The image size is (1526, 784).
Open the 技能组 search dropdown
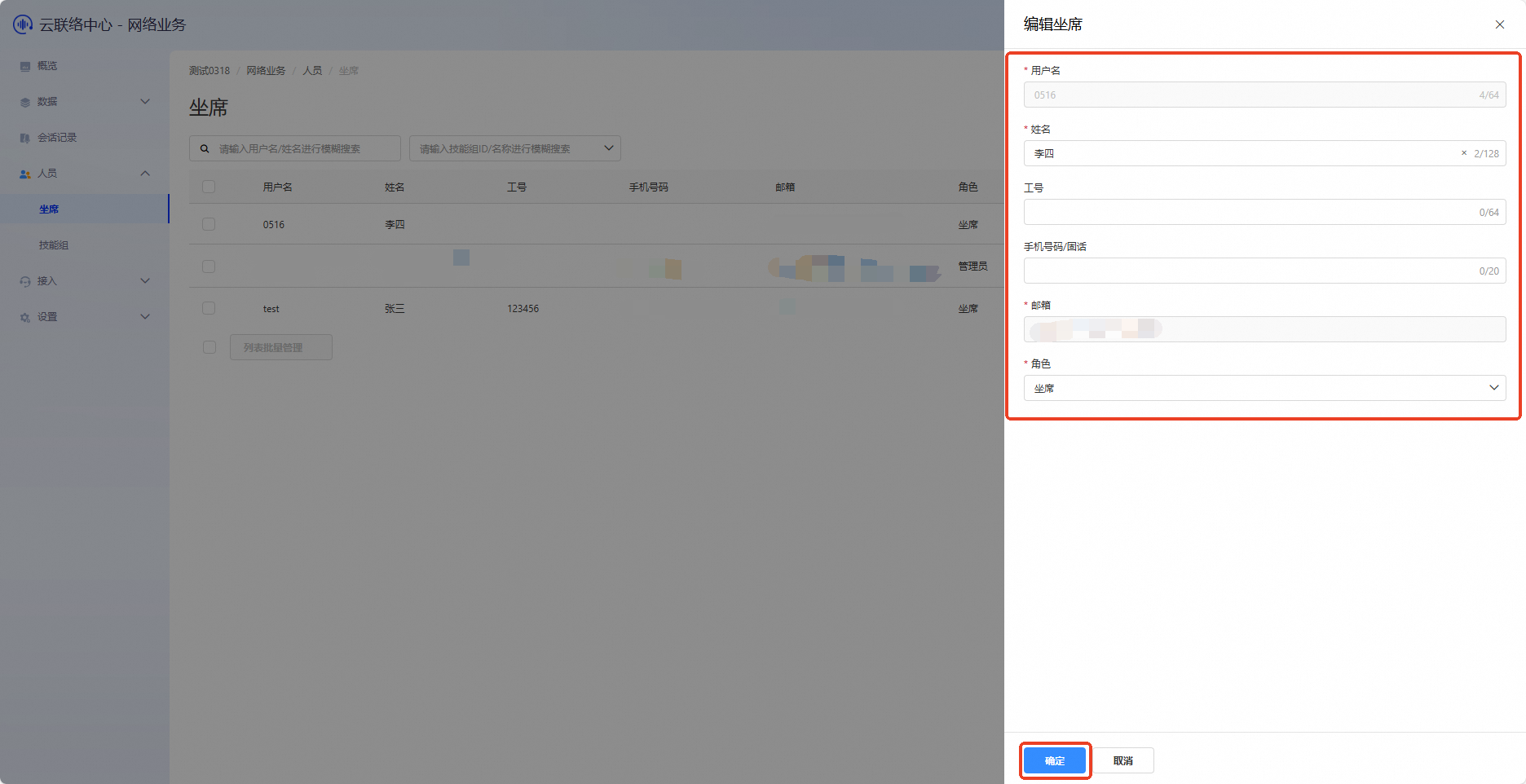515,148
